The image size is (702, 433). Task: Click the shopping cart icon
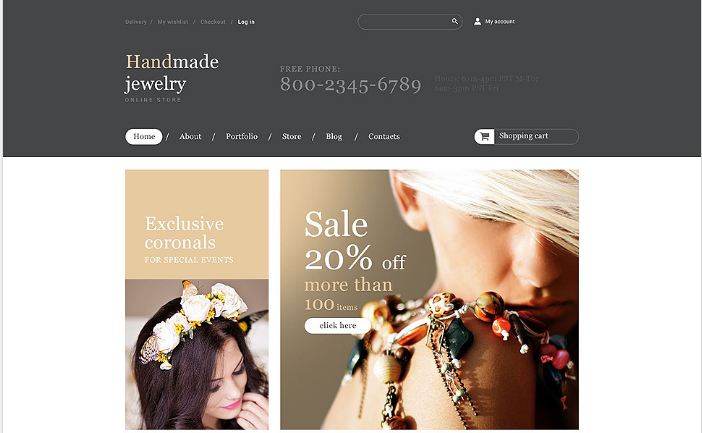coord(484,137)
